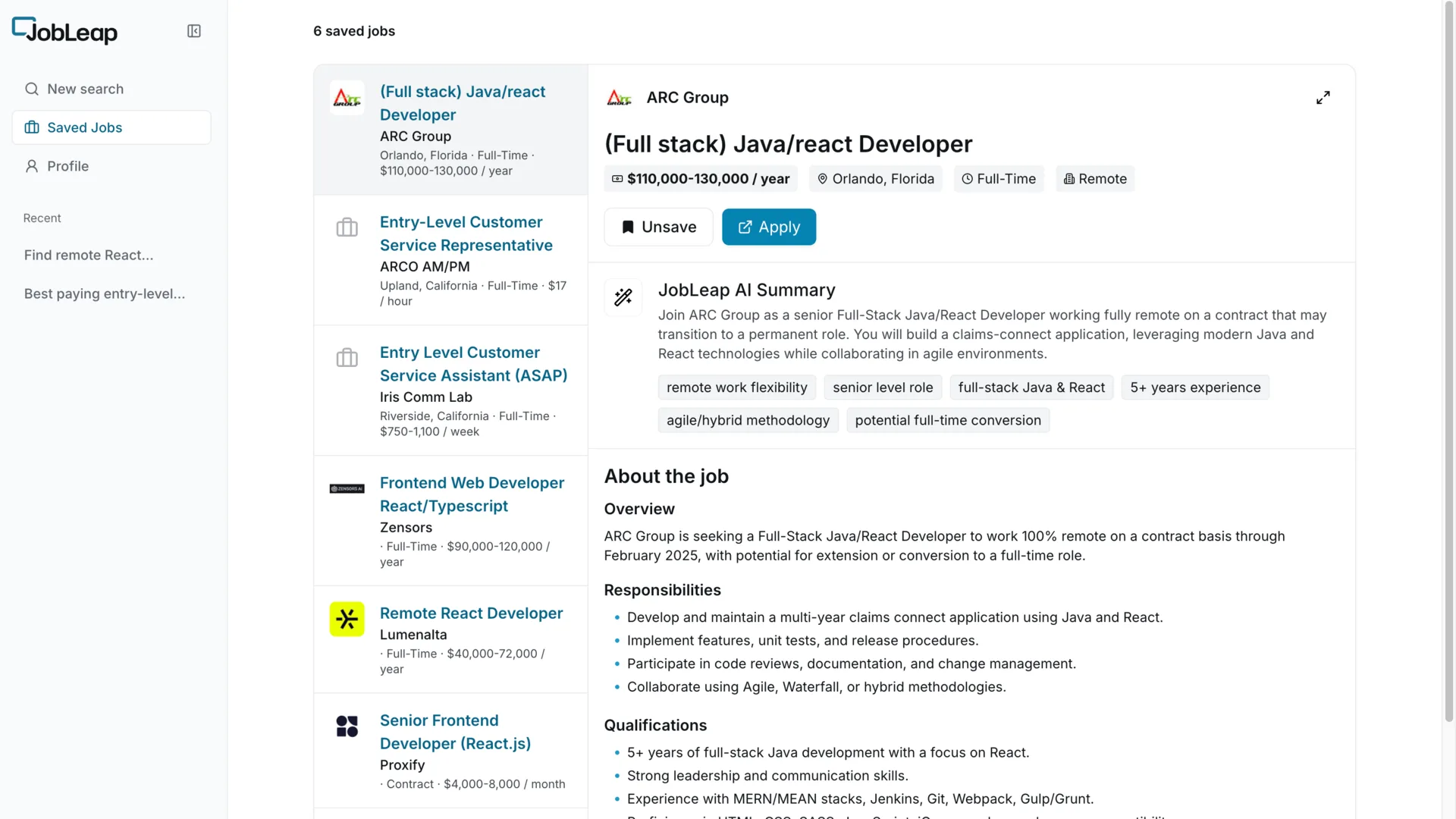The height and width of the screenshot is (819, 1456).
Task: Open Senior Frontend Developer (React.js) job
Action: tap(456, 732)
